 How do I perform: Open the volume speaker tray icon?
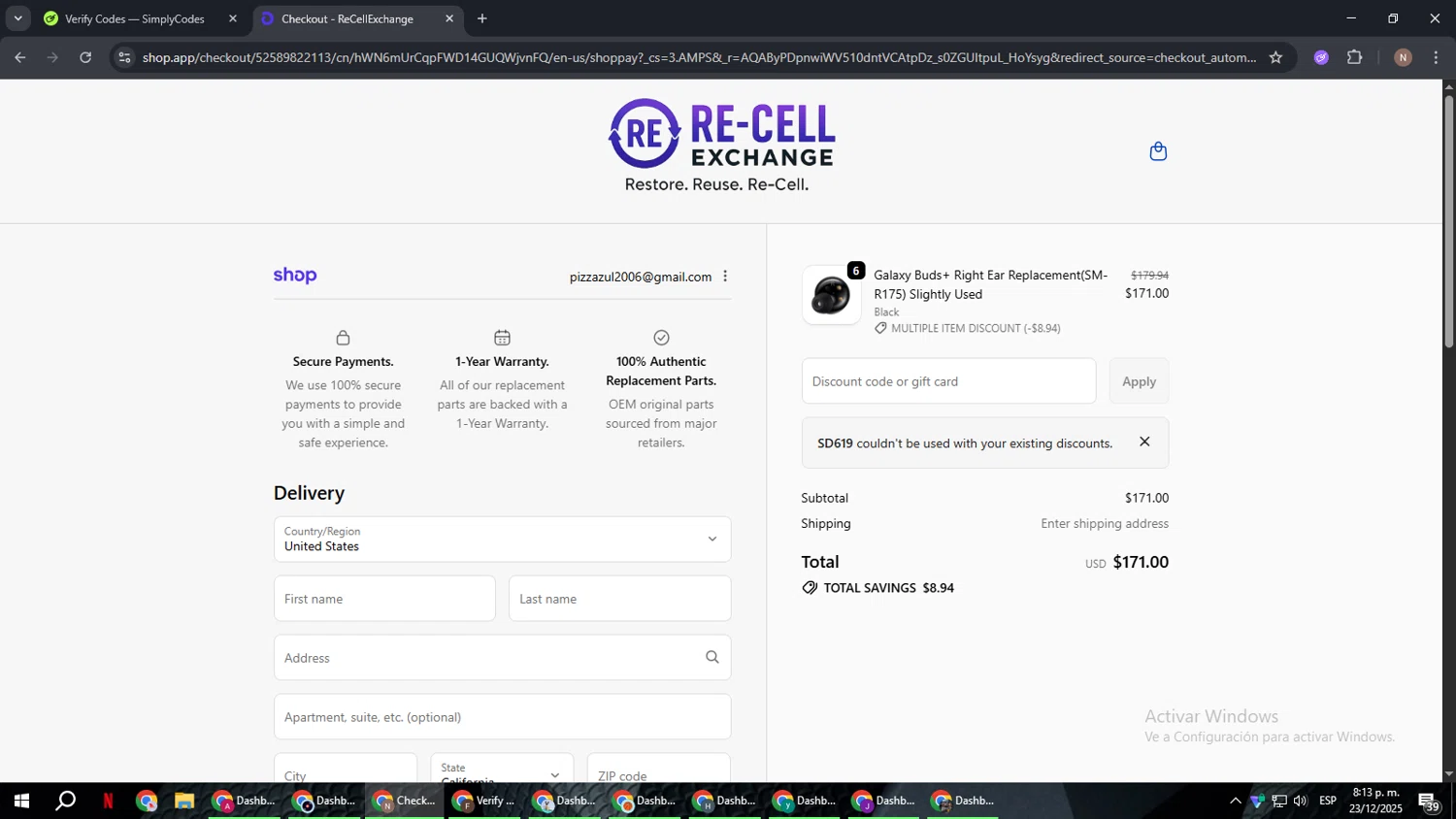[x=1300, y=801]
